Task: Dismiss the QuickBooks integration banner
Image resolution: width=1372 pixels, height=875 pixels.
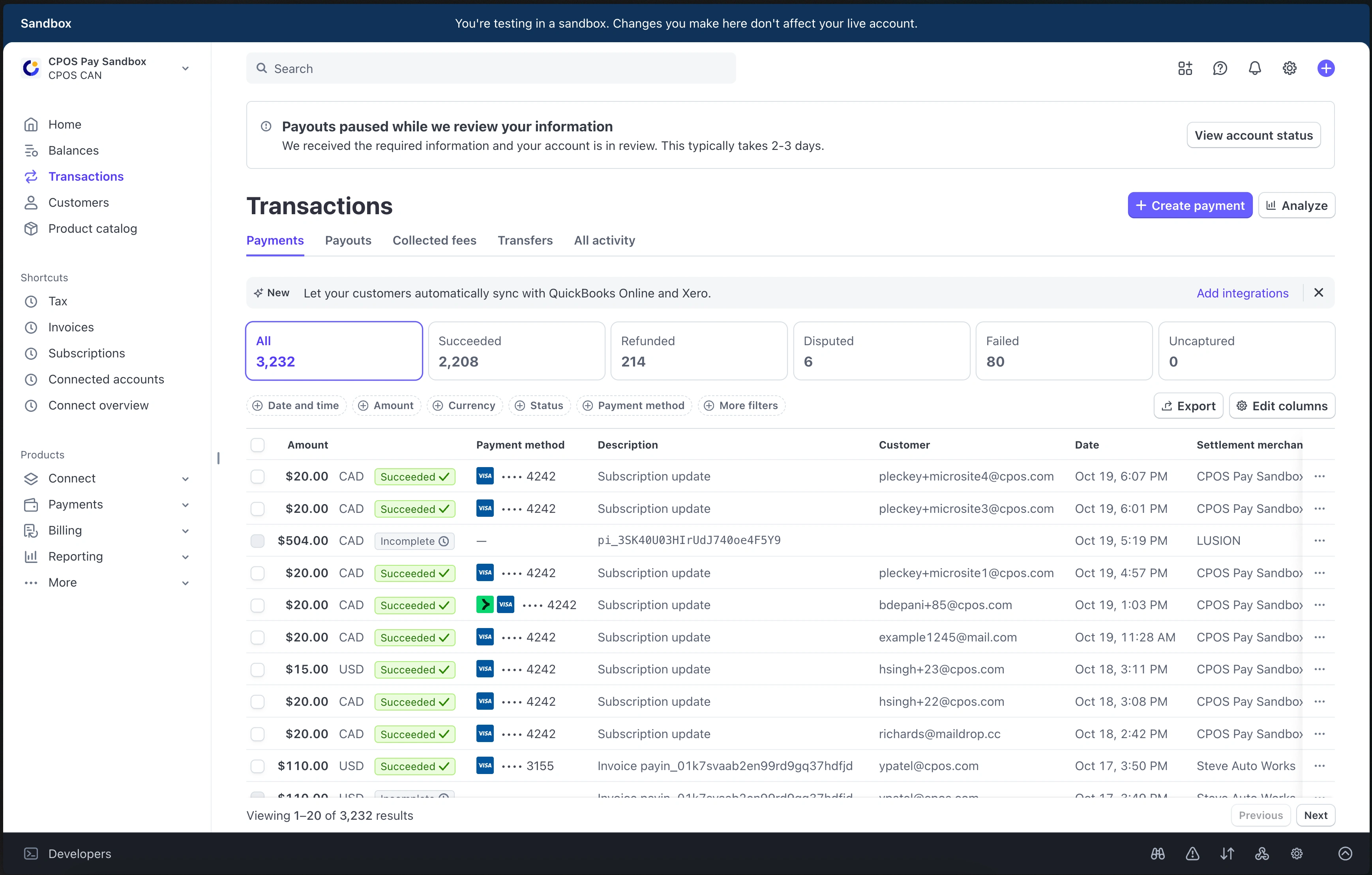Action: 1318,293
